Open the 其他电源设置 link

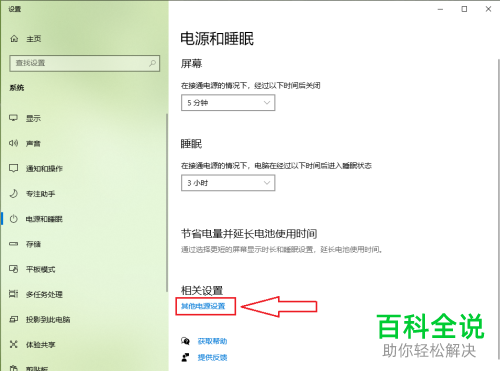click(203, 306)
